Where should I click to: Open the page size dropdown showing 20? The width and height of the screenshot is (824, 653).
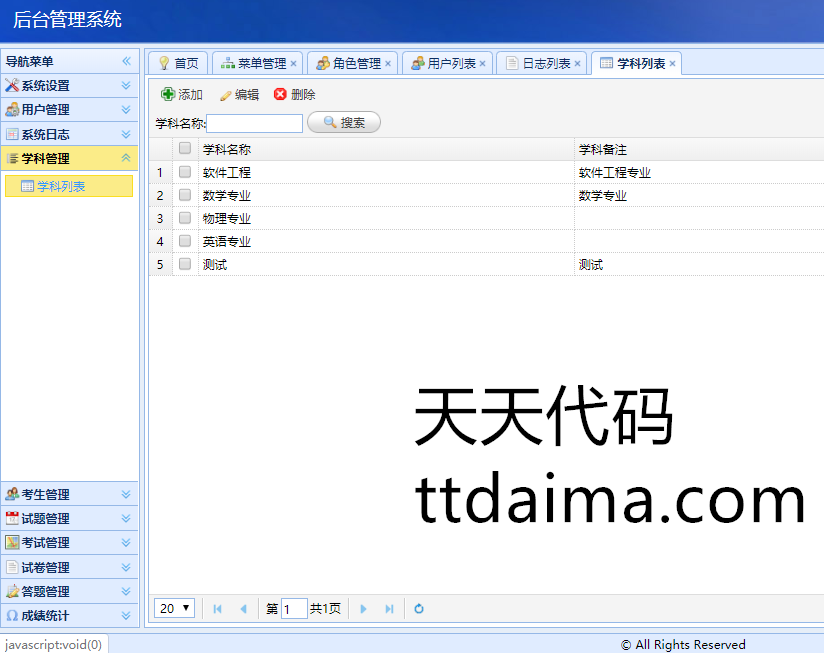174,608
